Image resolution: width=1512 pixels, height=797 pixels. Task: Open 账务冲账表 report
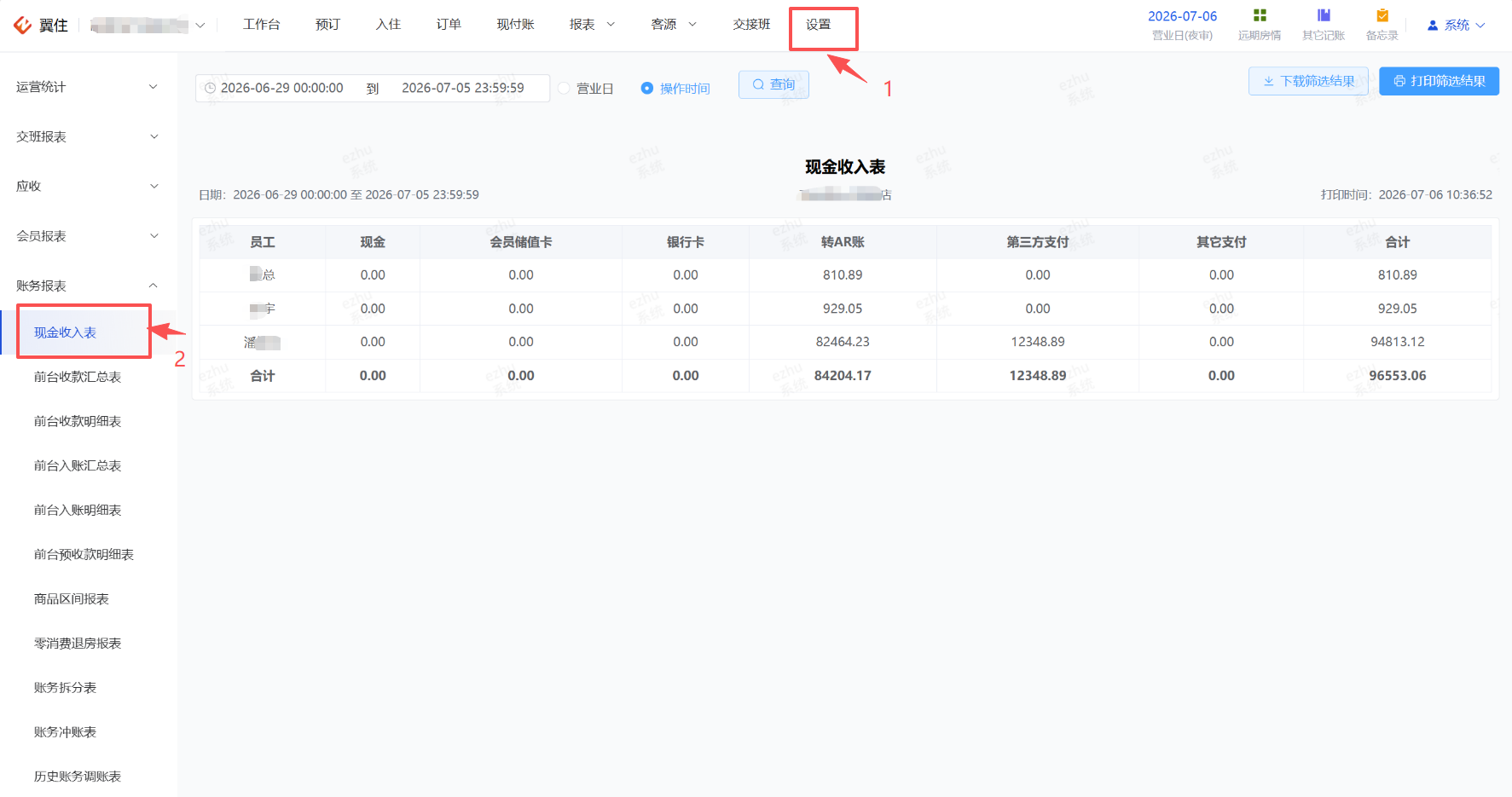click(x=65, y=732)
